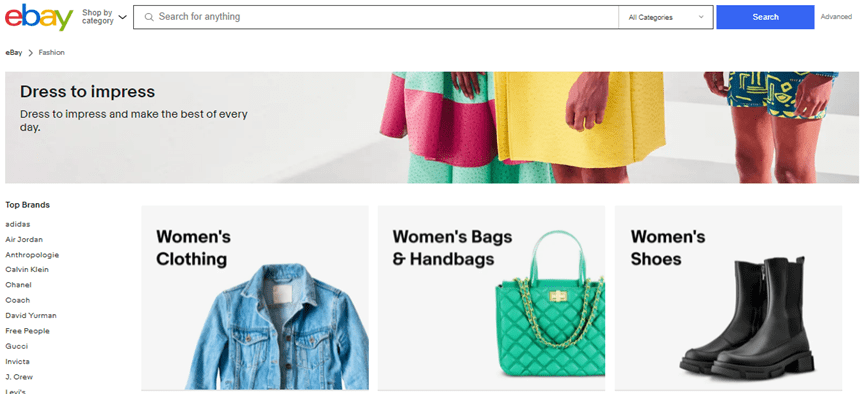Click the magnifying glass search icon

click(148, 17)
